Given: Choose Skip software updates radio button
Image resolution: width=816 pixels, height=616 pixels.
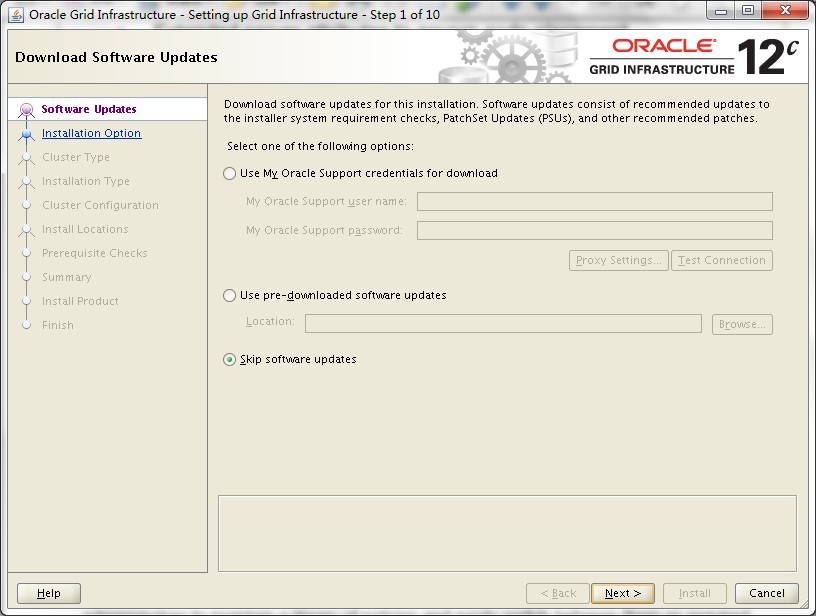Looking at the screenshot, I should coord(230,360).
